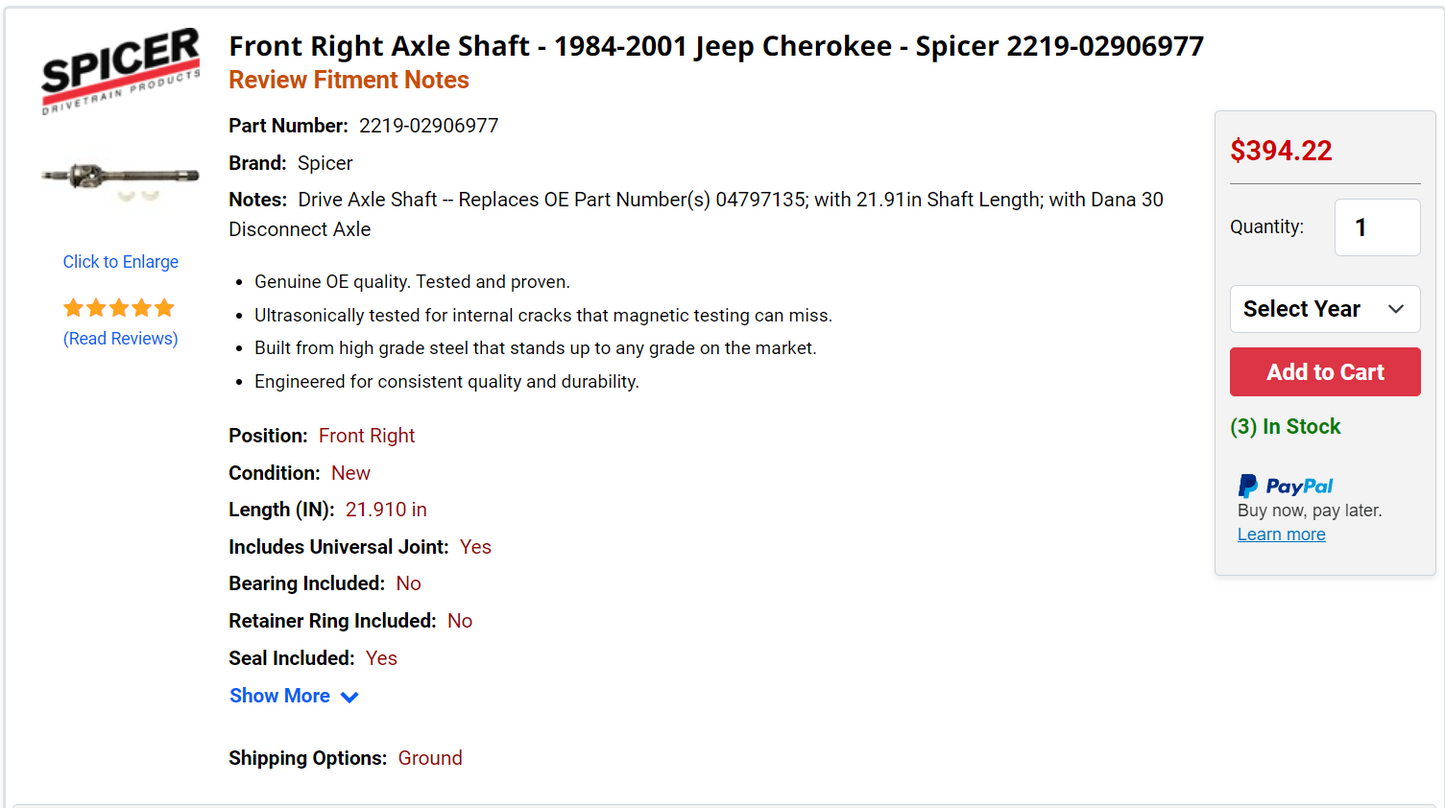Image resolution: width=1445 pixels, height=808 pixels.
Task: Open Read Reviews for this part
Action: coord(120,338)
